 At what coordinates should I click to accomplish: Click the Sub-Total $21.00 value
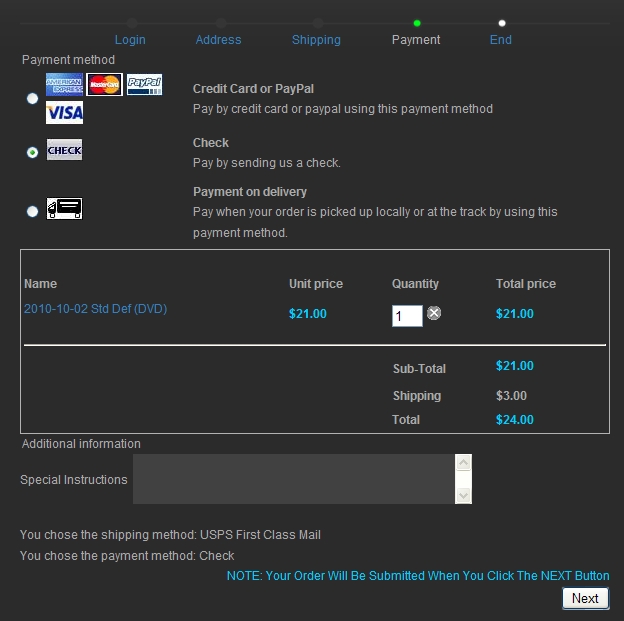pyautogui.click(x=515, y=366)
